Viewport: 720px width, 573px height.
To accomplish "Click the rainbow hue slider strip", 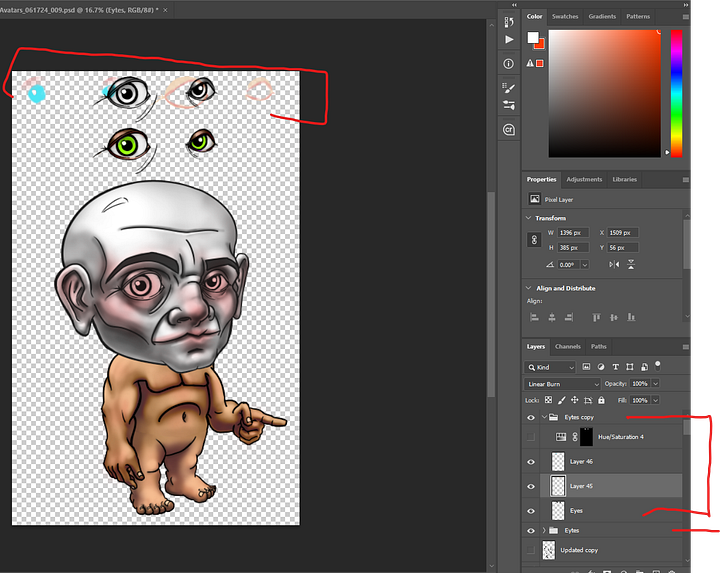I will [676, 94].
